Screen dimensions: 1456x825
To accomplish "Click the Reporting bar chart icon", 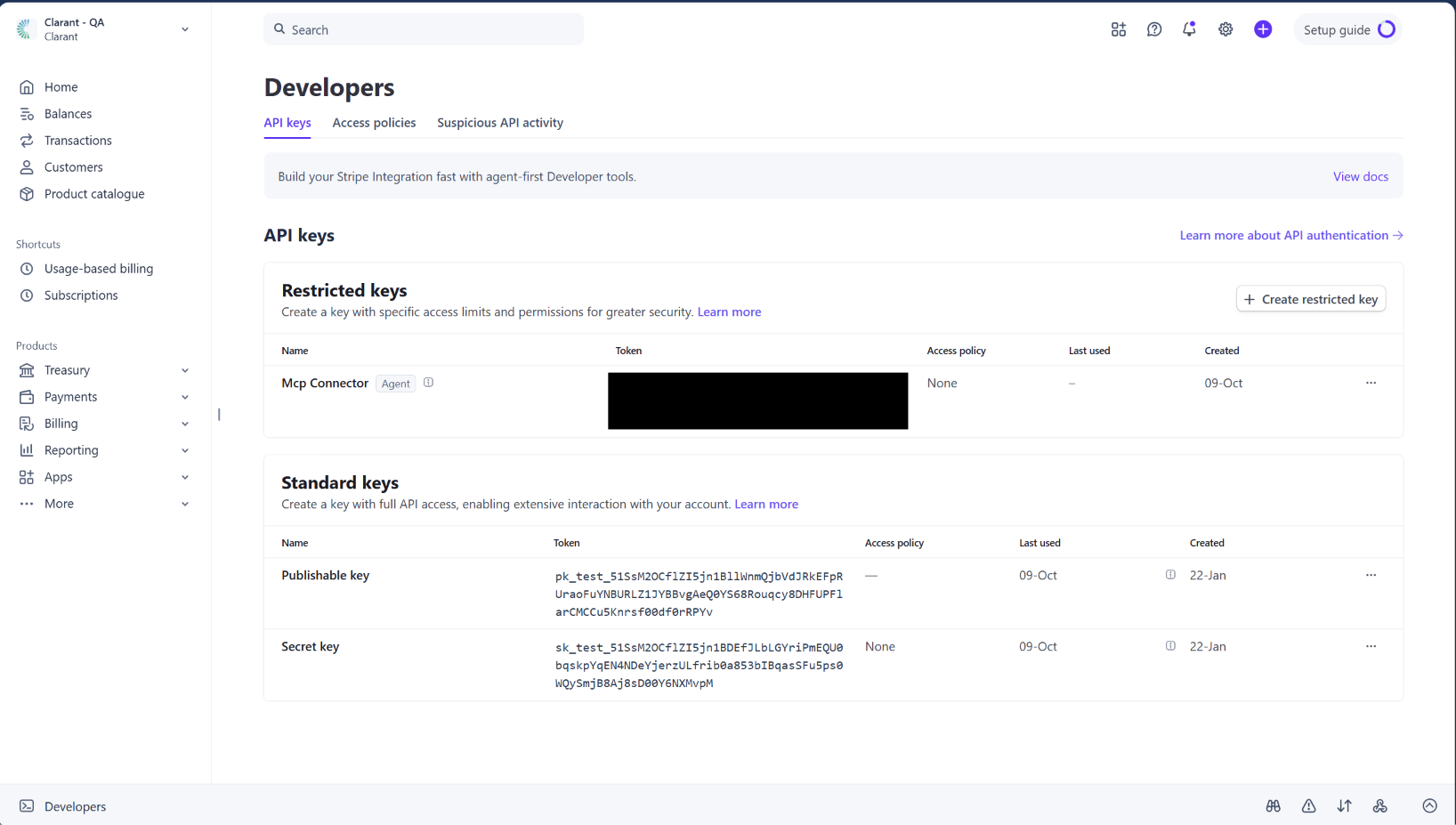I will [27, 450].
